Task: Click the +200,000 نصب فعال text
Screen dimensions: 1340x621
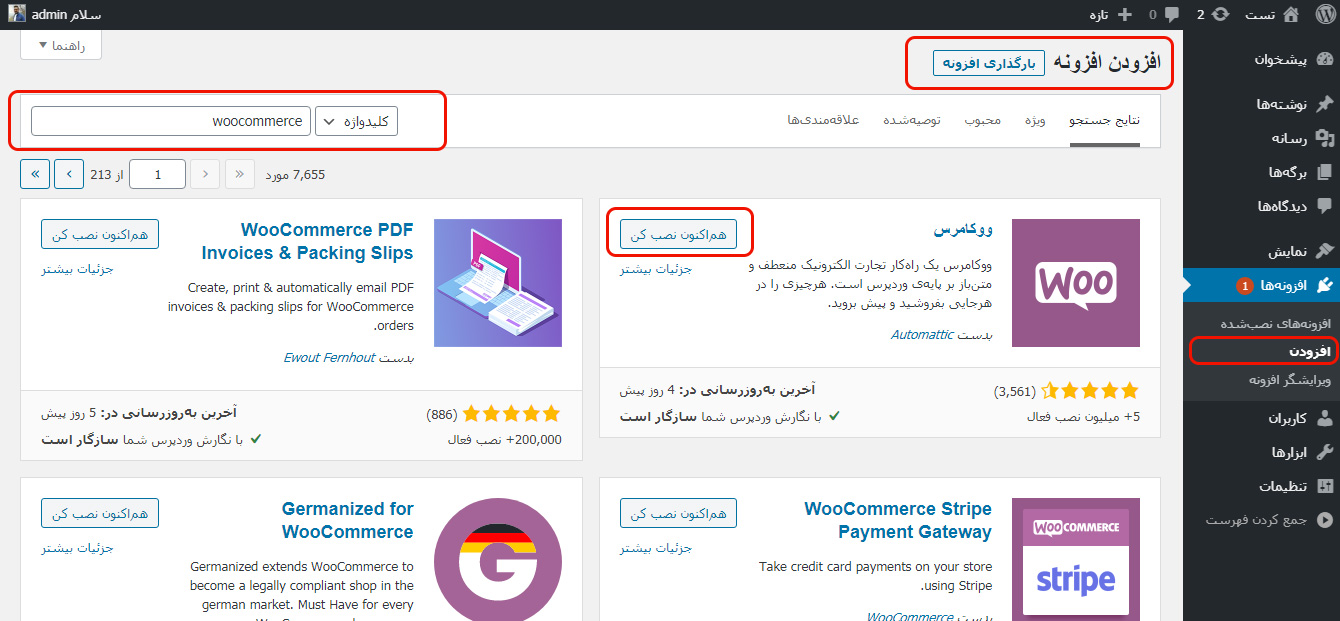Action: [505, 439]
